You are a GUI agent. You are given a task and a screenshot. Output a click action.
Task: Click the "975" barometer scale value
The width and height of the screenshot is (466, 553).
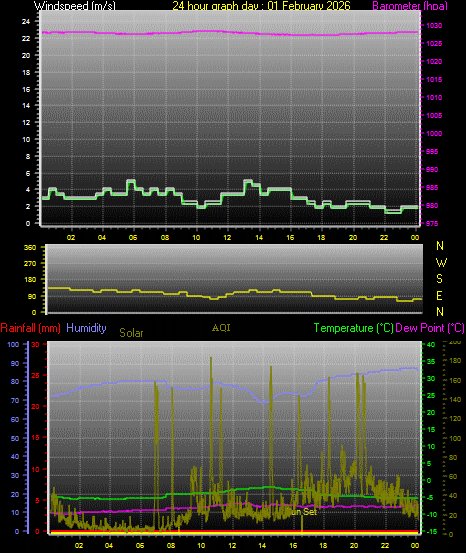click(x=432, y=224)
